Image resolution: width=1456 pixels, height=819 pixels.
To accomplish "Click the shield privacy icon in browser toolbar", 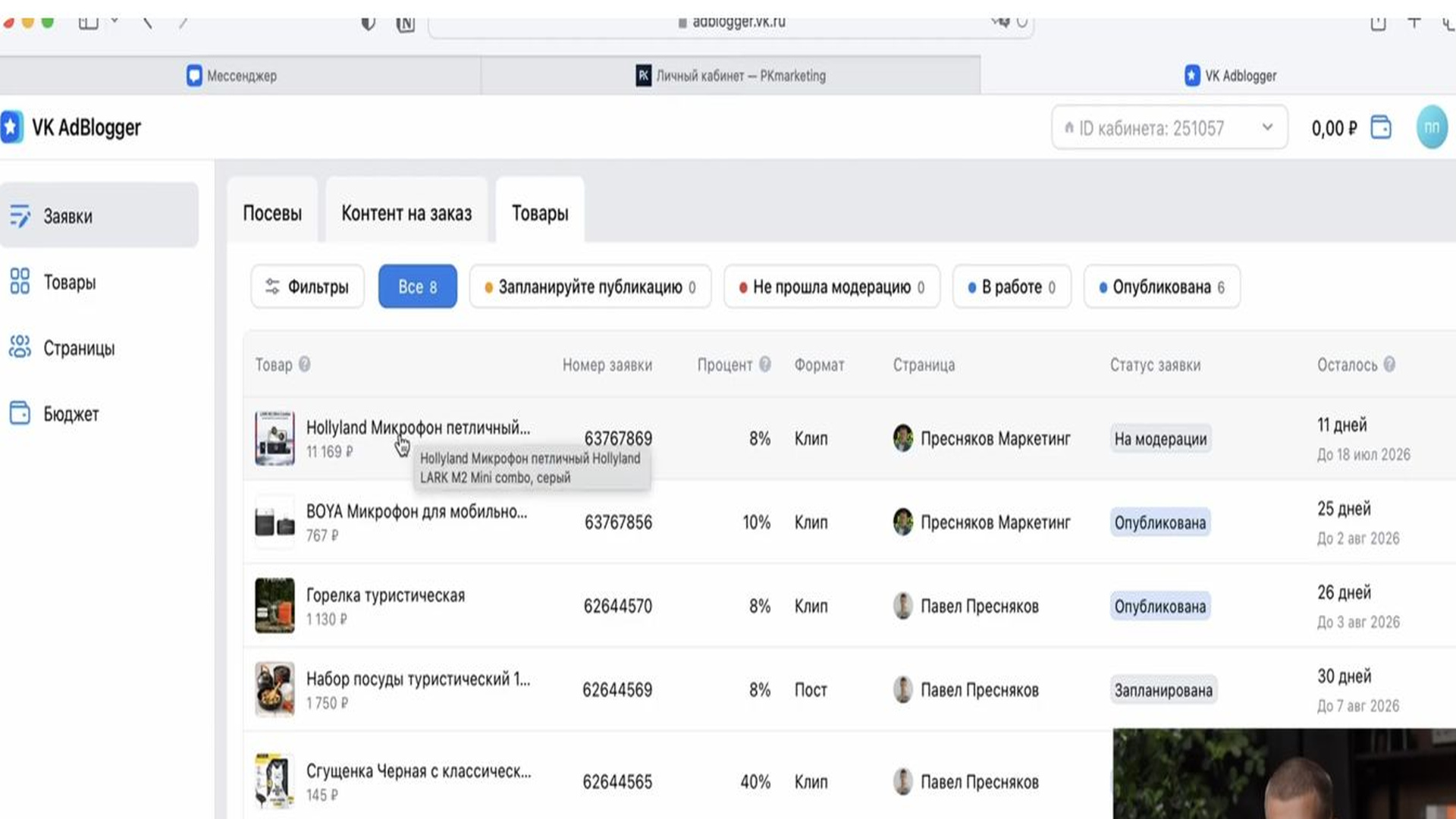I will [368, 24].
